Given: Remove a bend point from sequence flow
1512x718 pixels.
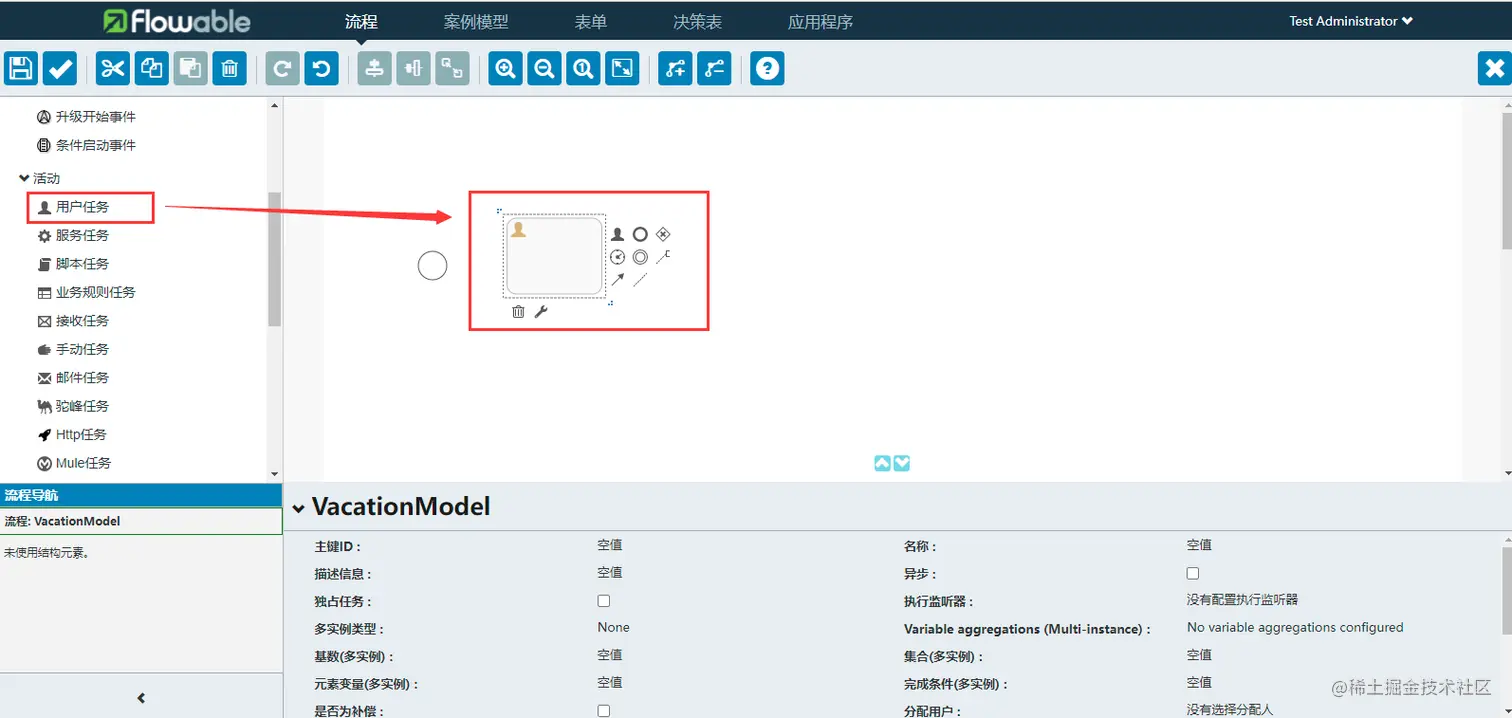Looking at the screenshot, I should coord(714,68).
